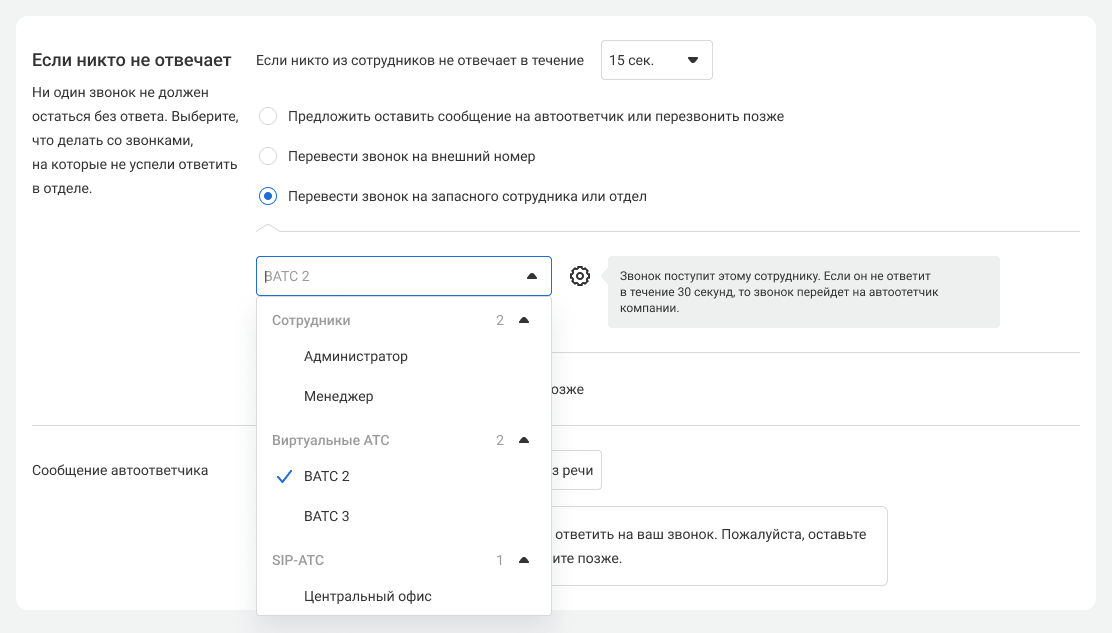The height and width of the screenshot is (633, 1112).
Task: Click the blue checkmark next to ВАТС 2
Action: (283, 477)
